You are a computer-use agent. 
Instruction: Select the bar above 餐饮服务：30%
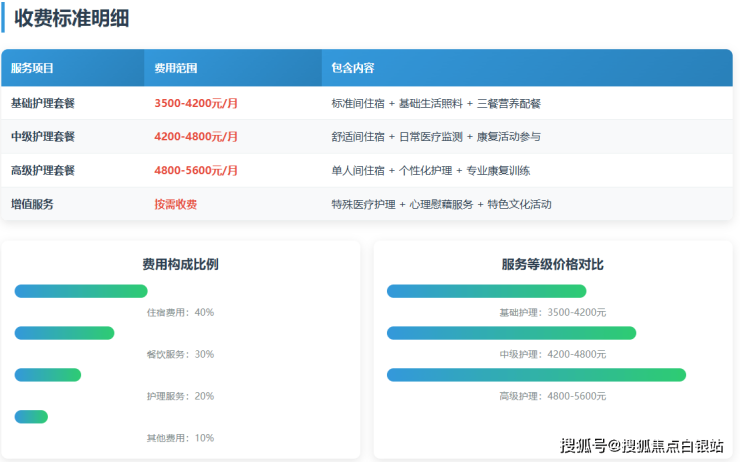tap(65, 333)
